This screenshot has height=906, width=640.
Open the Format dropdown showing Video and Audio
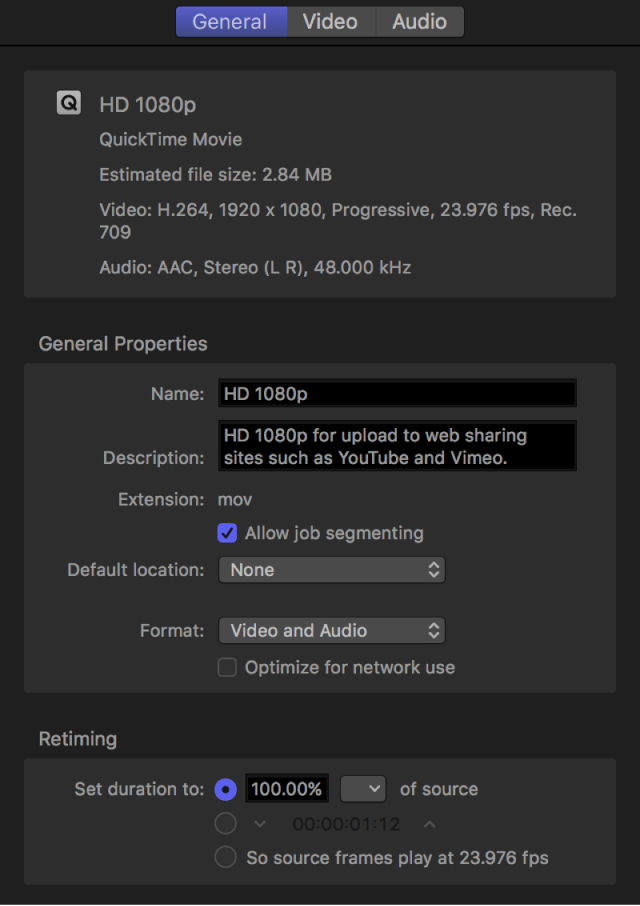tap(331, 630)
